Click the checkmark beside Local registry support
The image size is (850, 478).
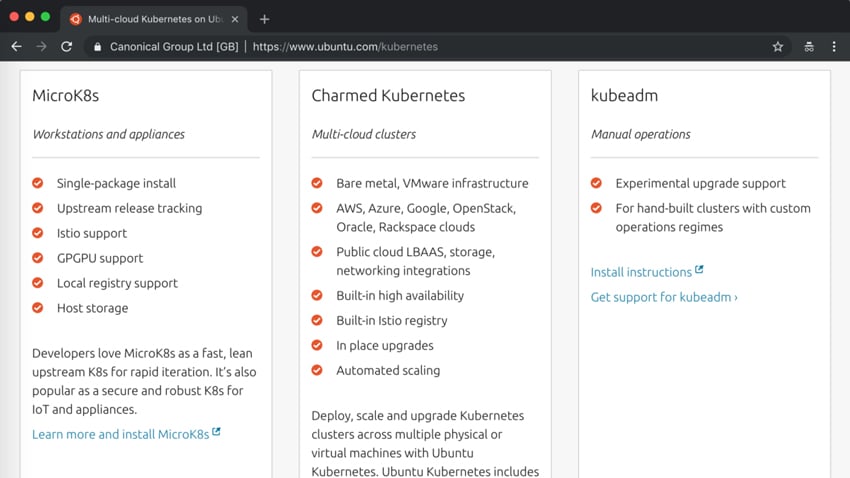tap(37, 283)
